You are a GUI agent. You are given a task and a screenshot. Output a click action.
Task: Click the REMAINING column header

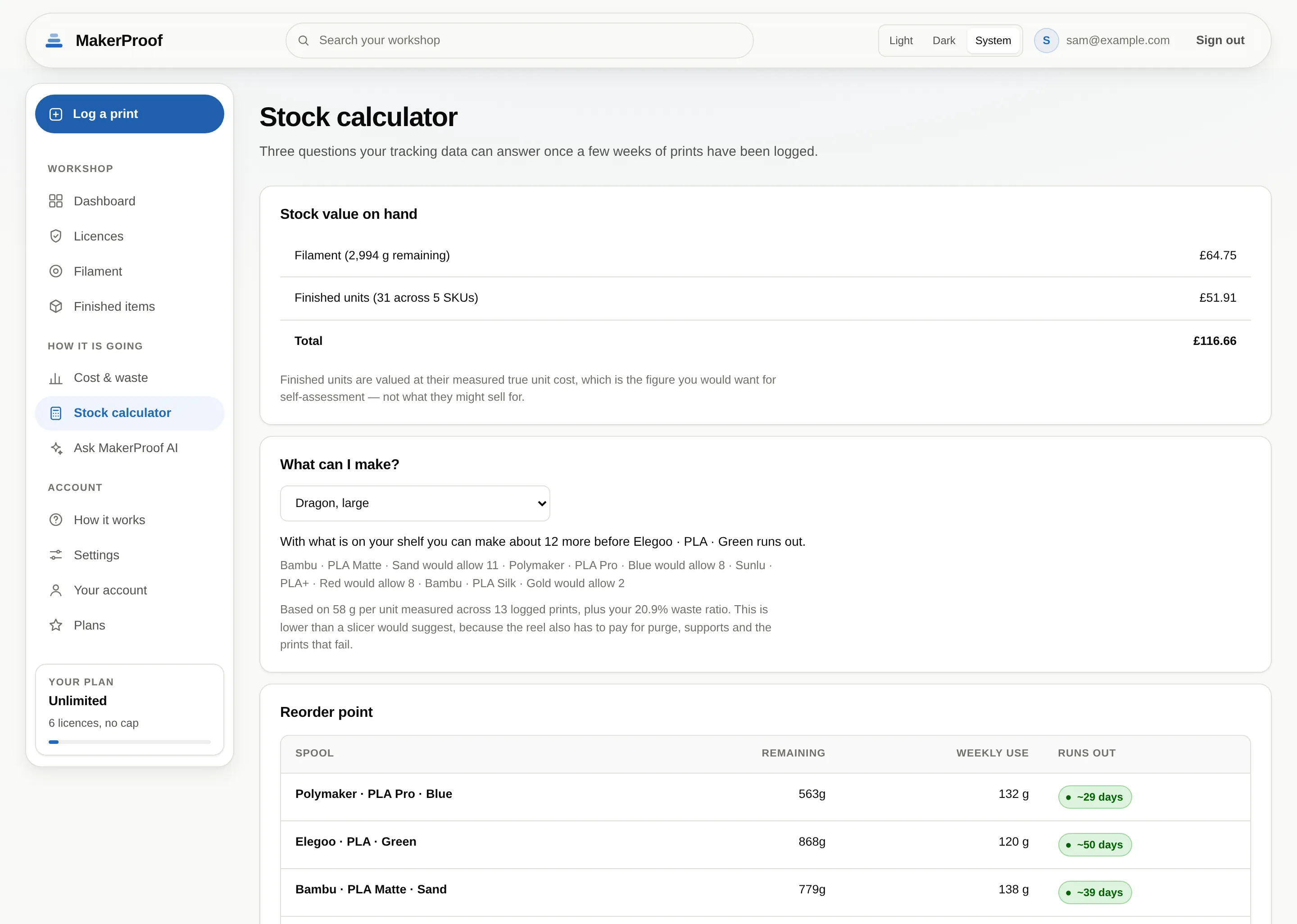[793, 753]
